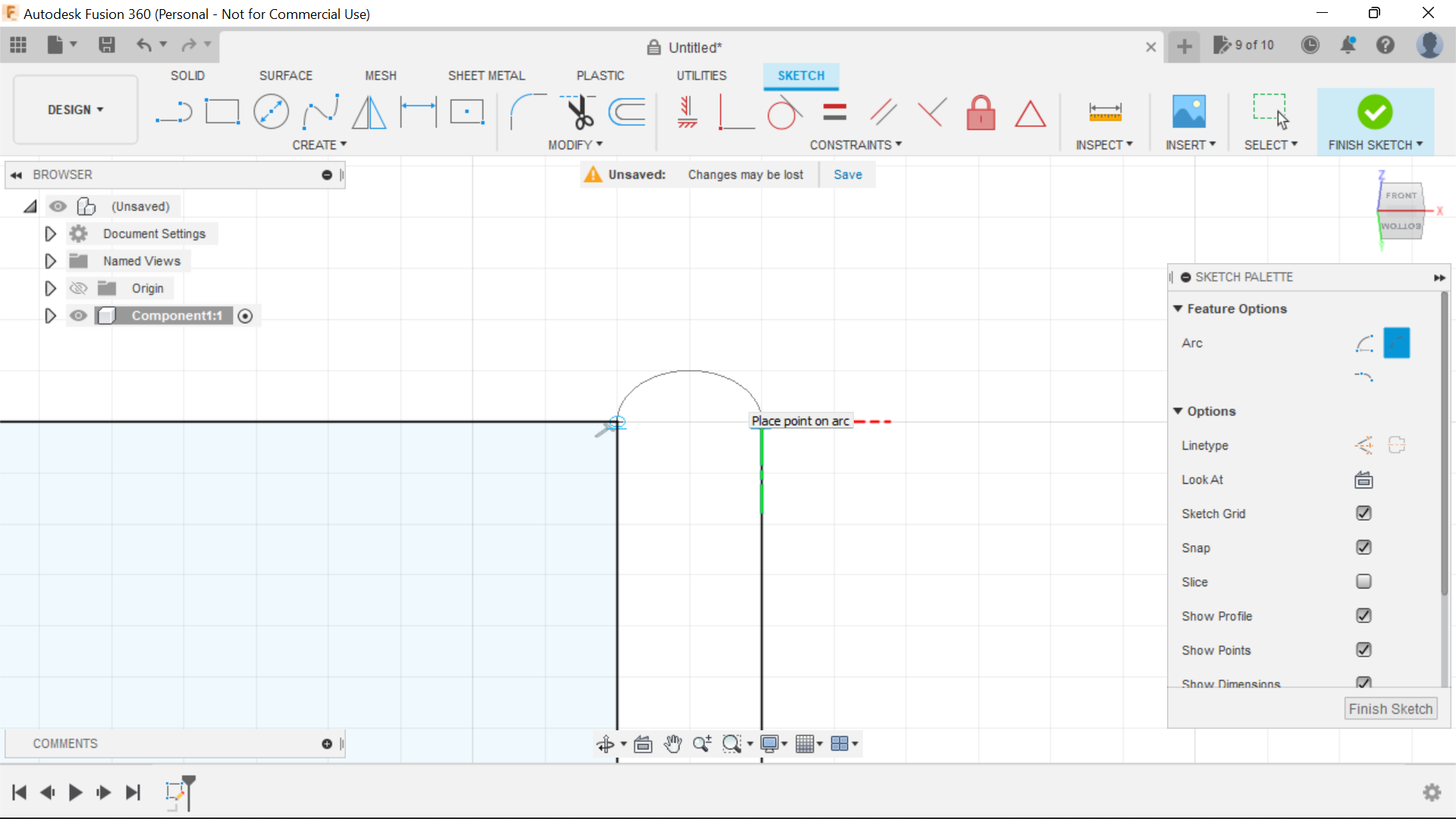Switch to the MESH tab
This screenshot has width=1456, height=819.
[x=381, y=76]
